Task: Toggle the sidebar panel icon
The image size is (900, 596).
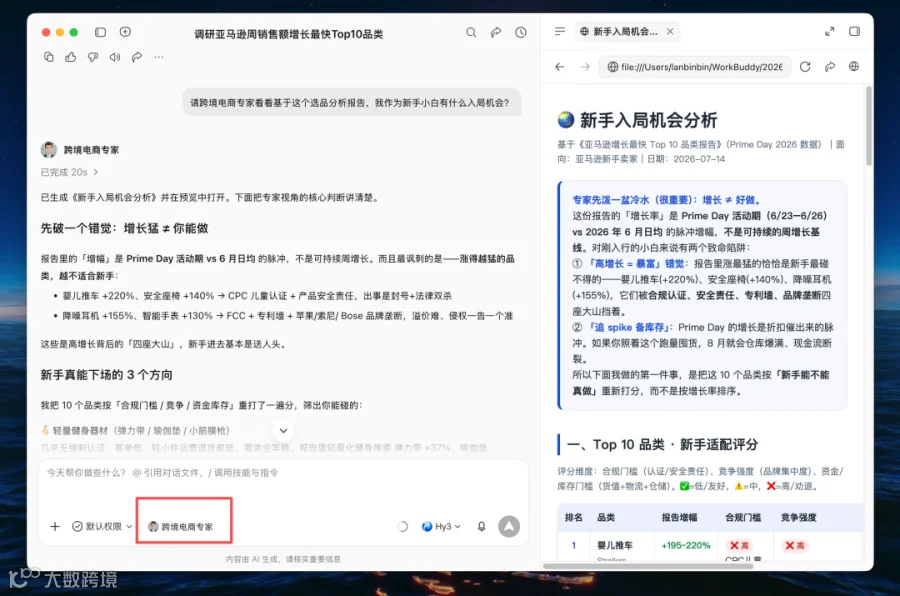Action: click(100, 32)
